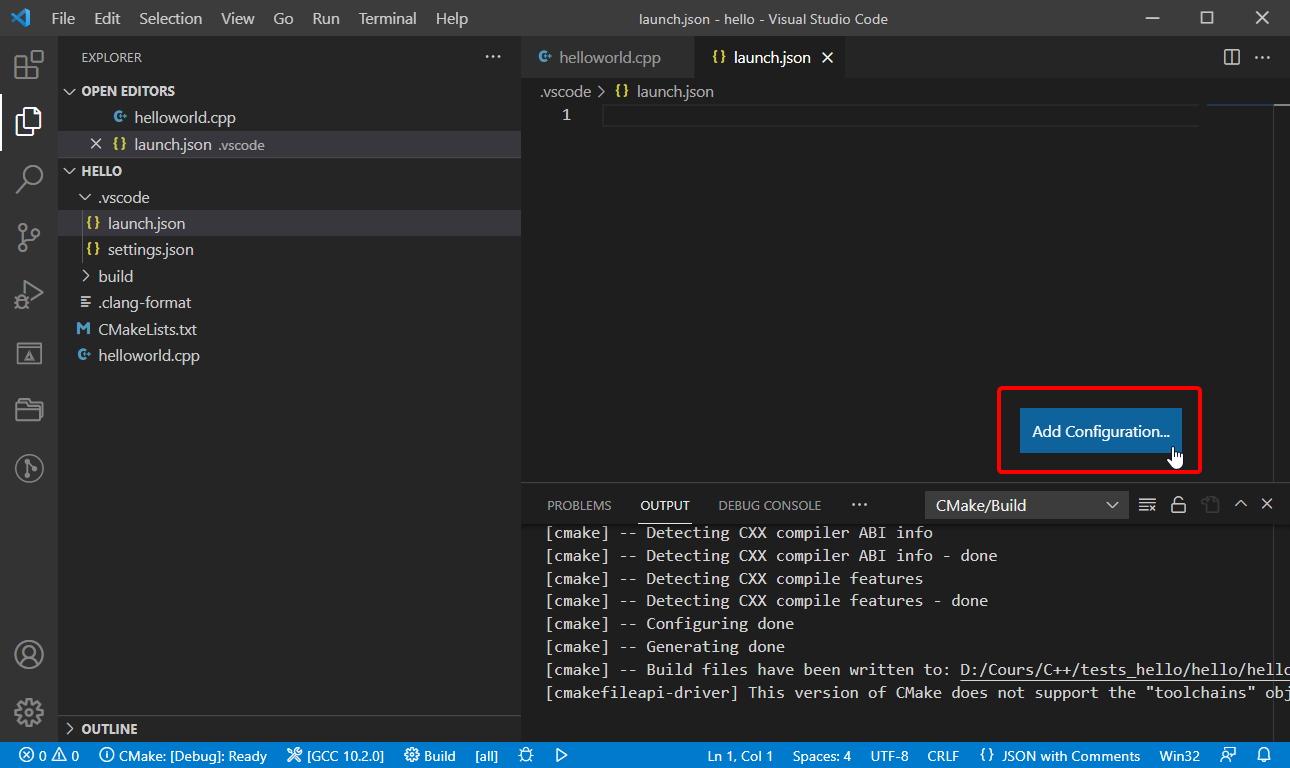Collapse the .vscode folder
The height and width of the screenshot is (768, 1290).
(85, 197)
